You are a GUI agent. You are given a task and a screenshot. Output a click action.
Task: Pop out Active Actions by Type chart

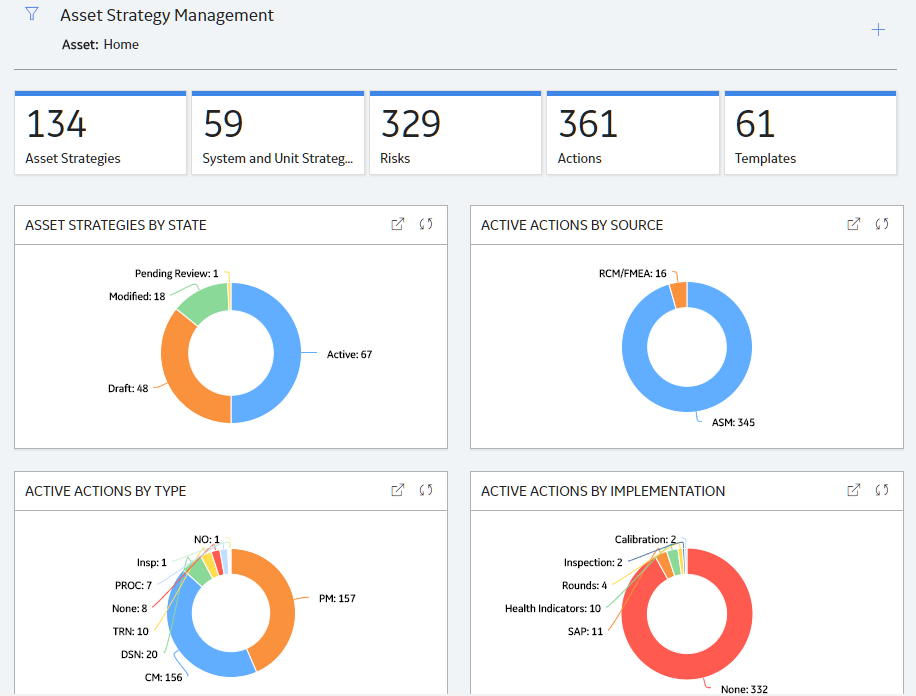click(x=397, y=490)
